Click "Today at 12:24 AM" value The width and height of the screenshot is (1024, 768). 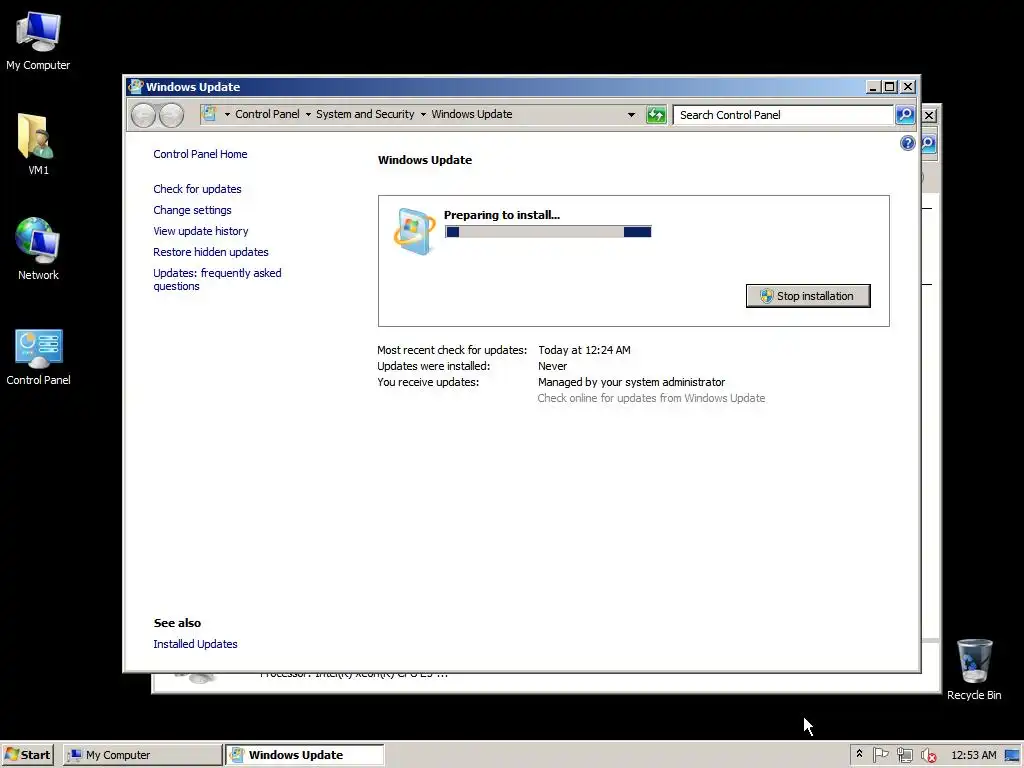click(584, 350)
